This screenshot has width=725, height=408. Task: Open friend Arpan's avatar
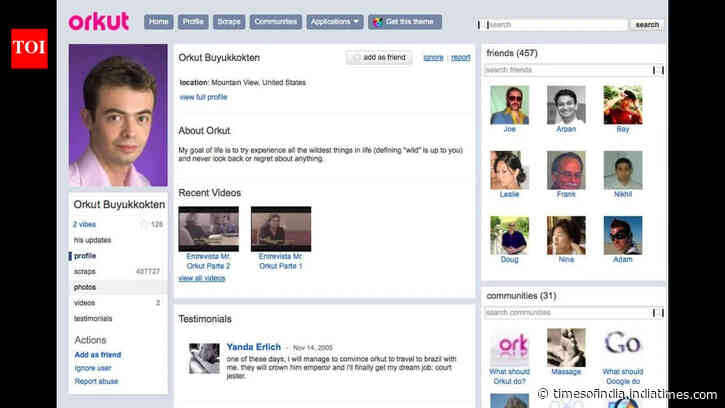click(566, 105)
